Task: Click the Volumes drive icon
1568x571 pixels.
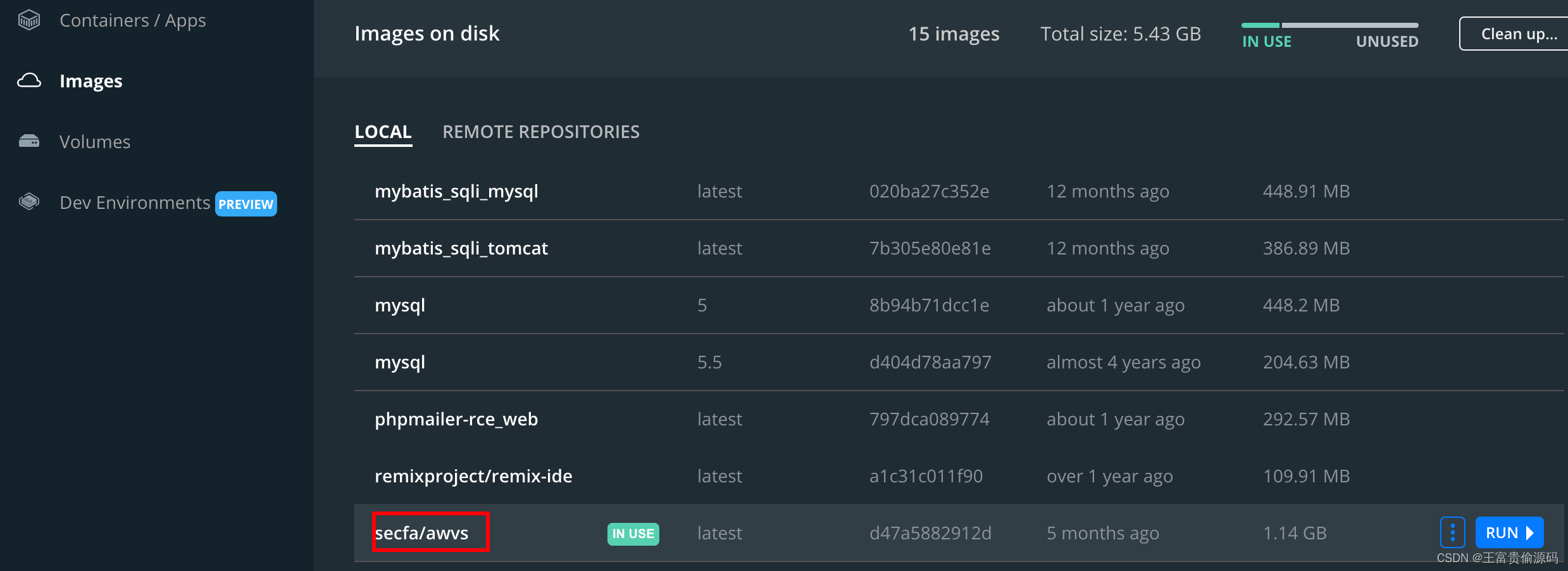Action: click(x=29, y=141)
